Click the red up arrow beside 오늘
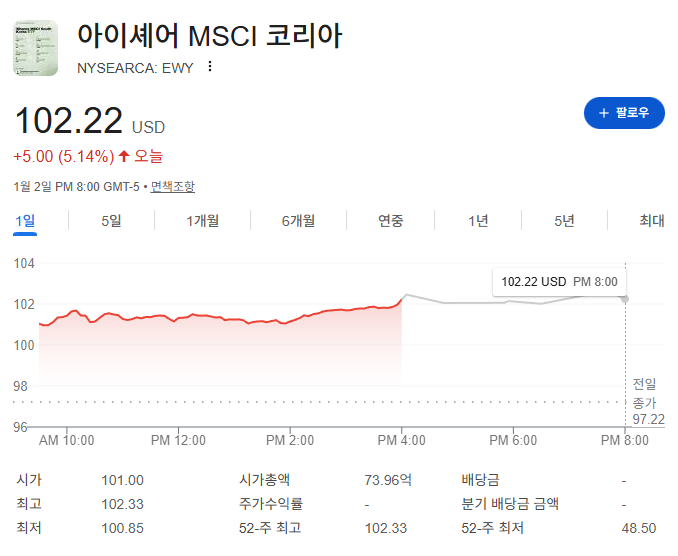This screenshot has height=556, width=678. click(124, 156)
